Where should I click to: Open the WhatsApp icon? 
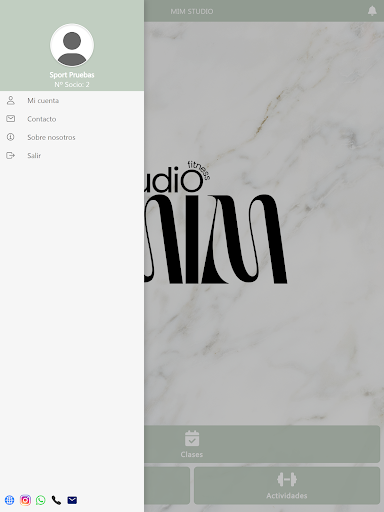[41, 500]
